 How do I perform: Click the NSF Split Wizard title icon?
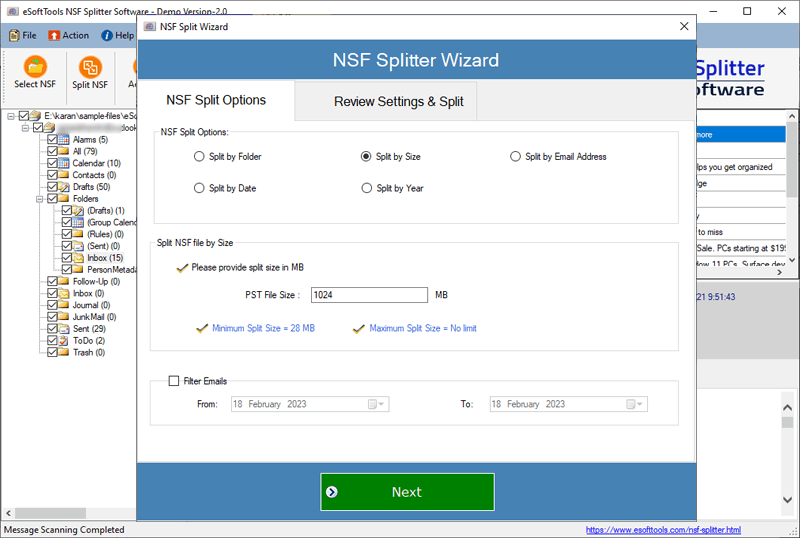point(149,27)
